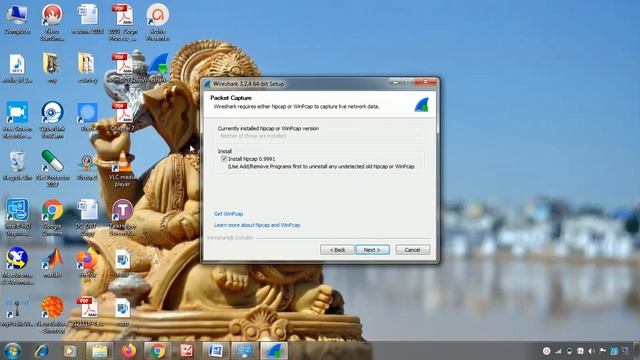Launch VLC media player from desktop
Viewport: 640px width, 360px height.
[x=122, y=169]
